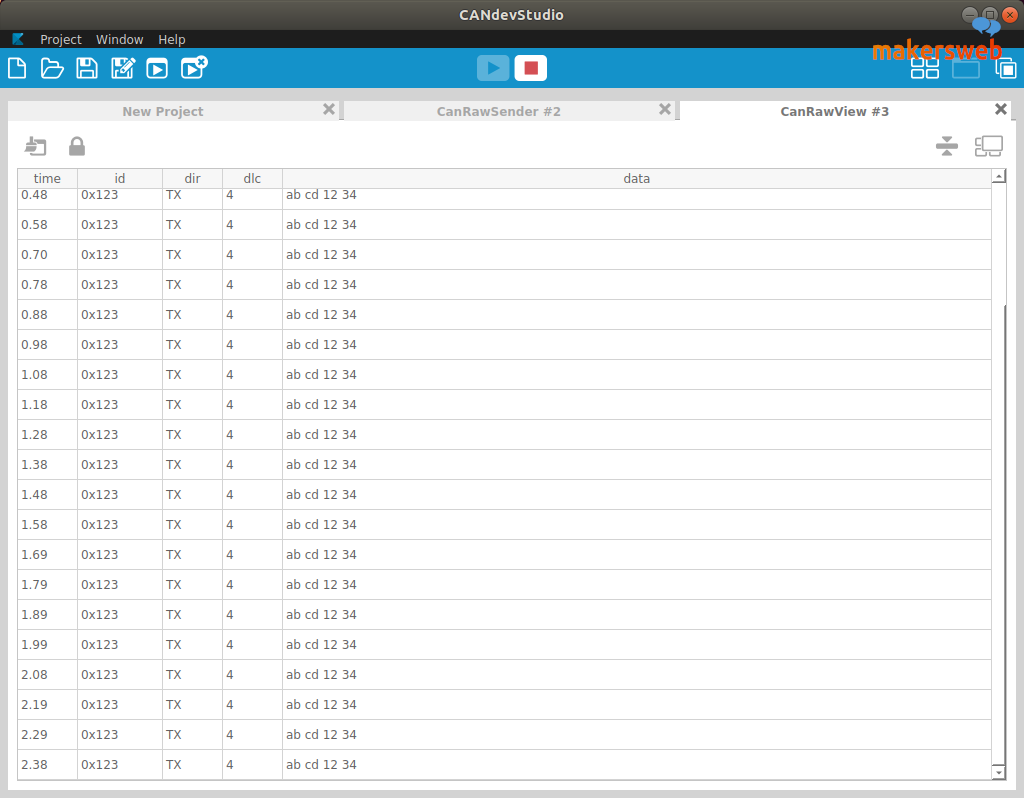Stop the simulation with the red square
This screenshot has width=1024, height=798.
pyautogui.click(x=531, y=68)
